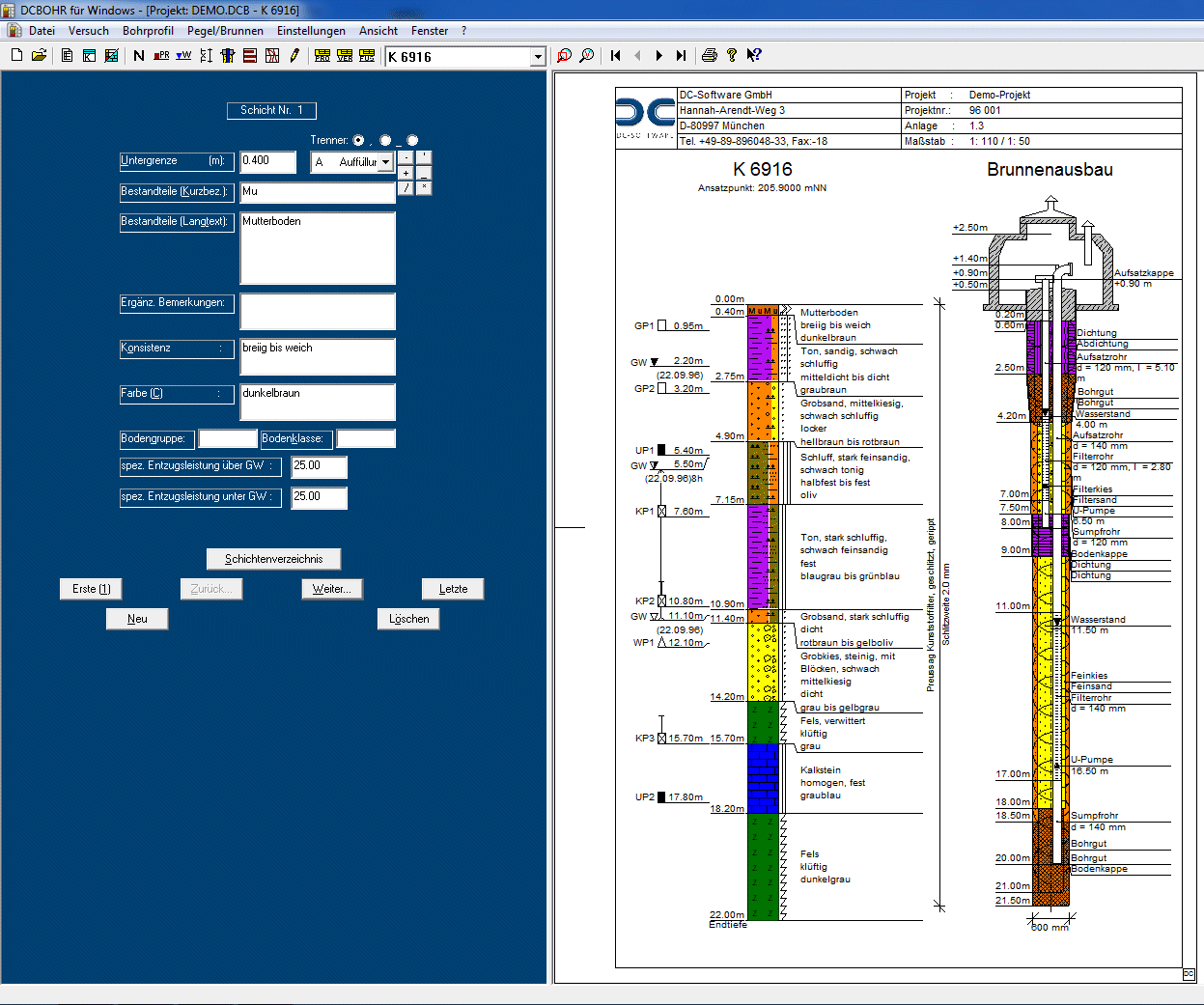Open the Datei menu

click(x=42, y=31)
